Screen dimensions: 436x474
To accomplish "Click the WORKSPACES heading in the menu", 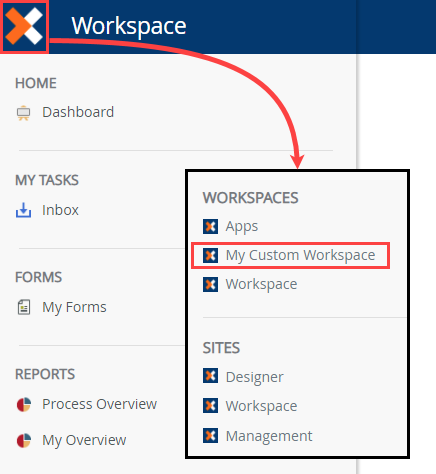I will click(x=250, y=198).
